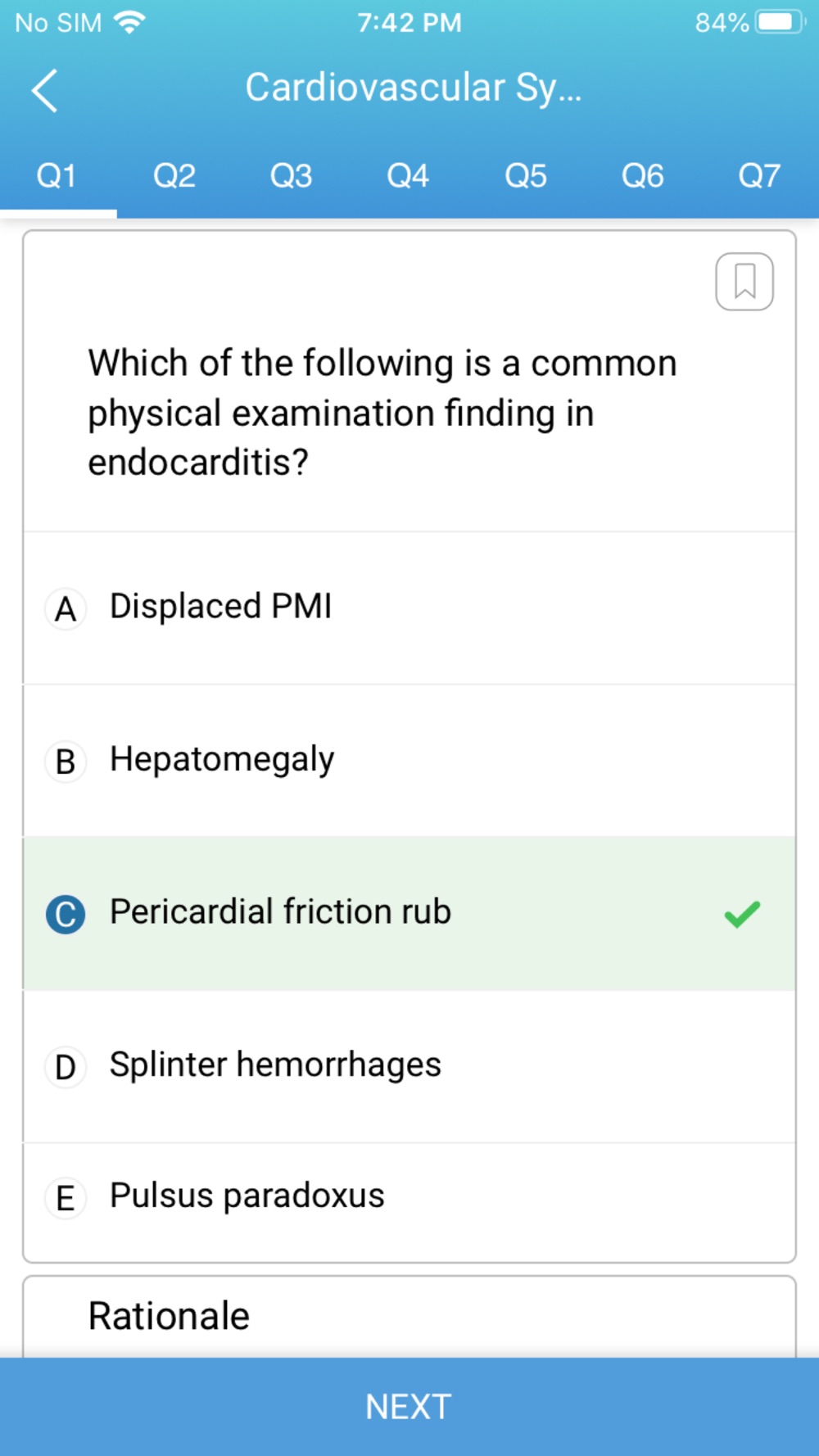The image size is (819, 1456).
Task: Select answer D radio circle
Action: pyautogui.click(x=66, y=1067)
